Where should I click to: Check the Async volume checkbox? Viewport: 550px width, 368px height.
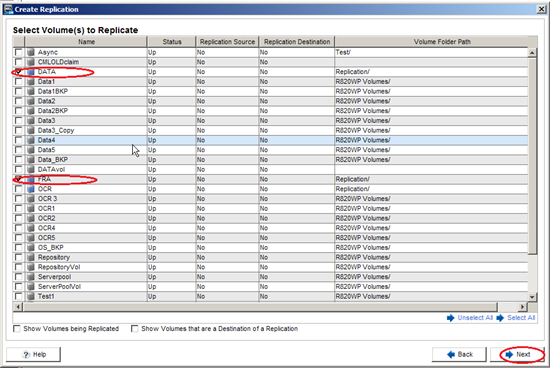18,52
